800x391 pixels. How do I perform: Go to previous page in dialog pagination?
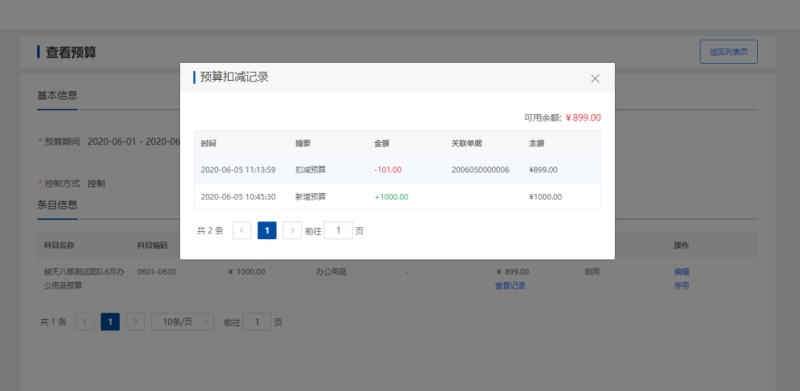pos(241,231)
